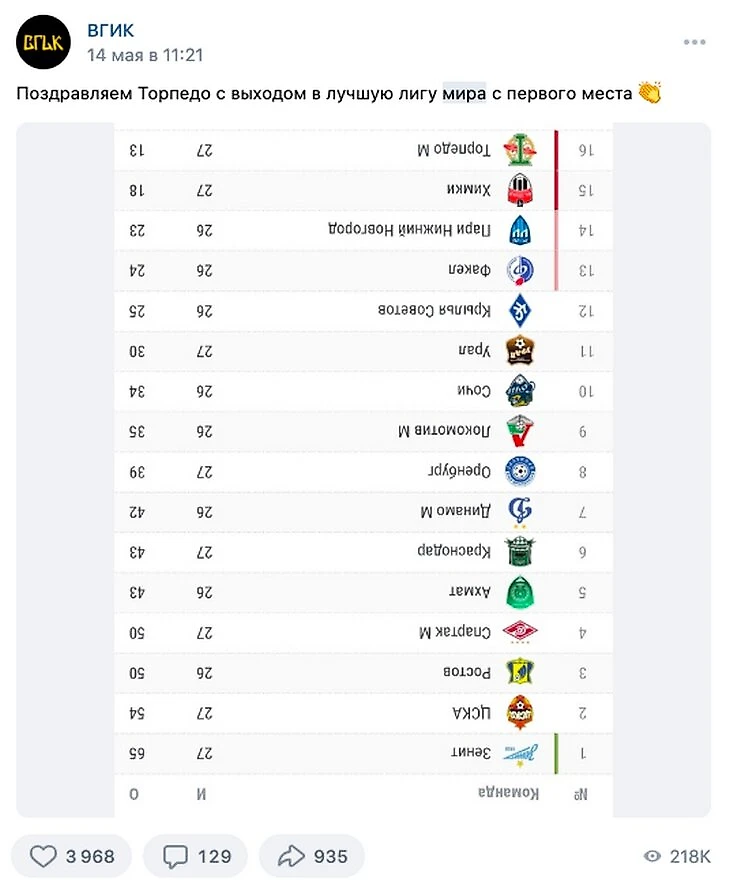Click the Ростов club logo

pos(520,672)
